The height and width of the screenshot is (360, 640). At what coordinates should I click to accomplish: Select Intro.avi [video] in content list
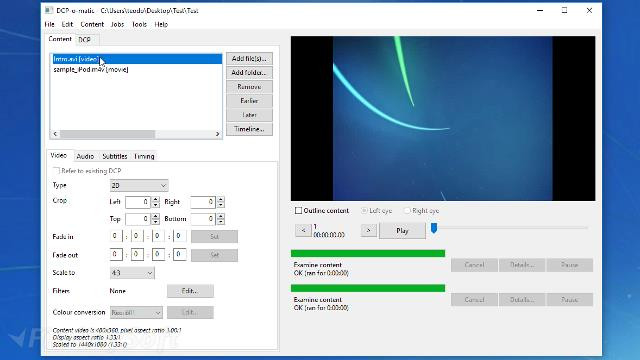coord(136,59)
